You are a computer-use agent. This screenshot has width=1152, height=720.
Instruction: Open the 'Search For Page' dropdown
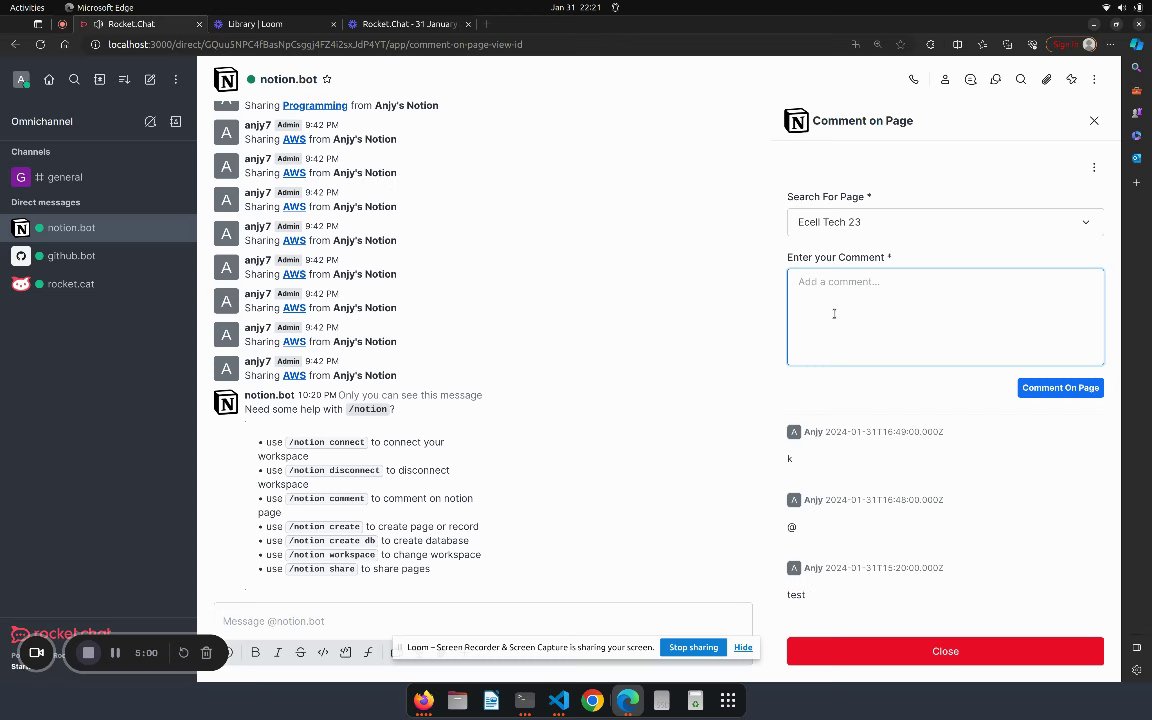[x=945, y=222]
